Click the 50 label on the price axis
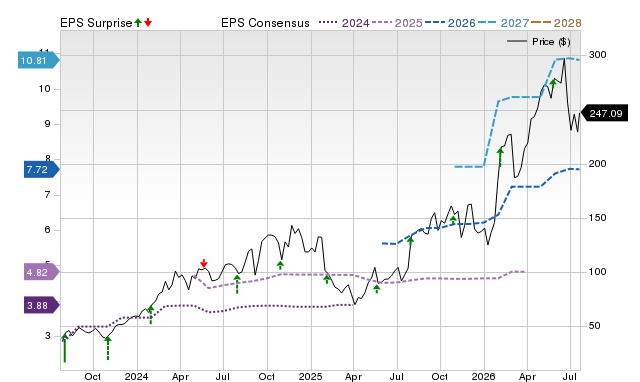 pos(595,326)
